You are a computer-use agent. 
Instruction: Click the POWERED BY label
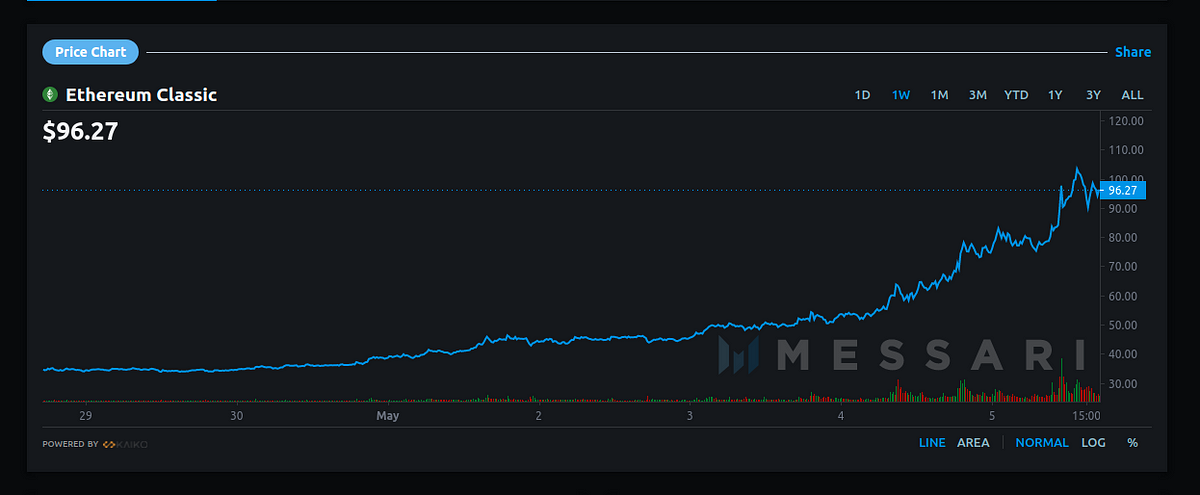pos(70,444)
